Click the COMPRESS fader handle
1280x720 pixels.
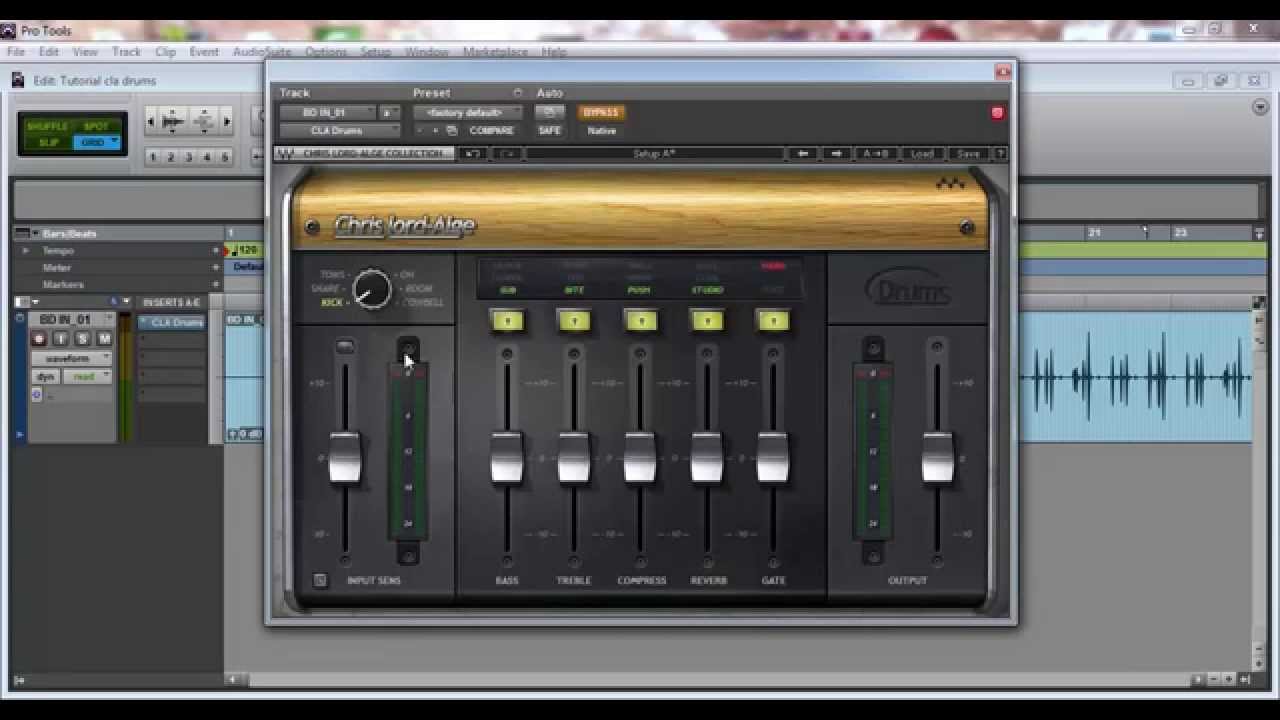pos(640,457)
